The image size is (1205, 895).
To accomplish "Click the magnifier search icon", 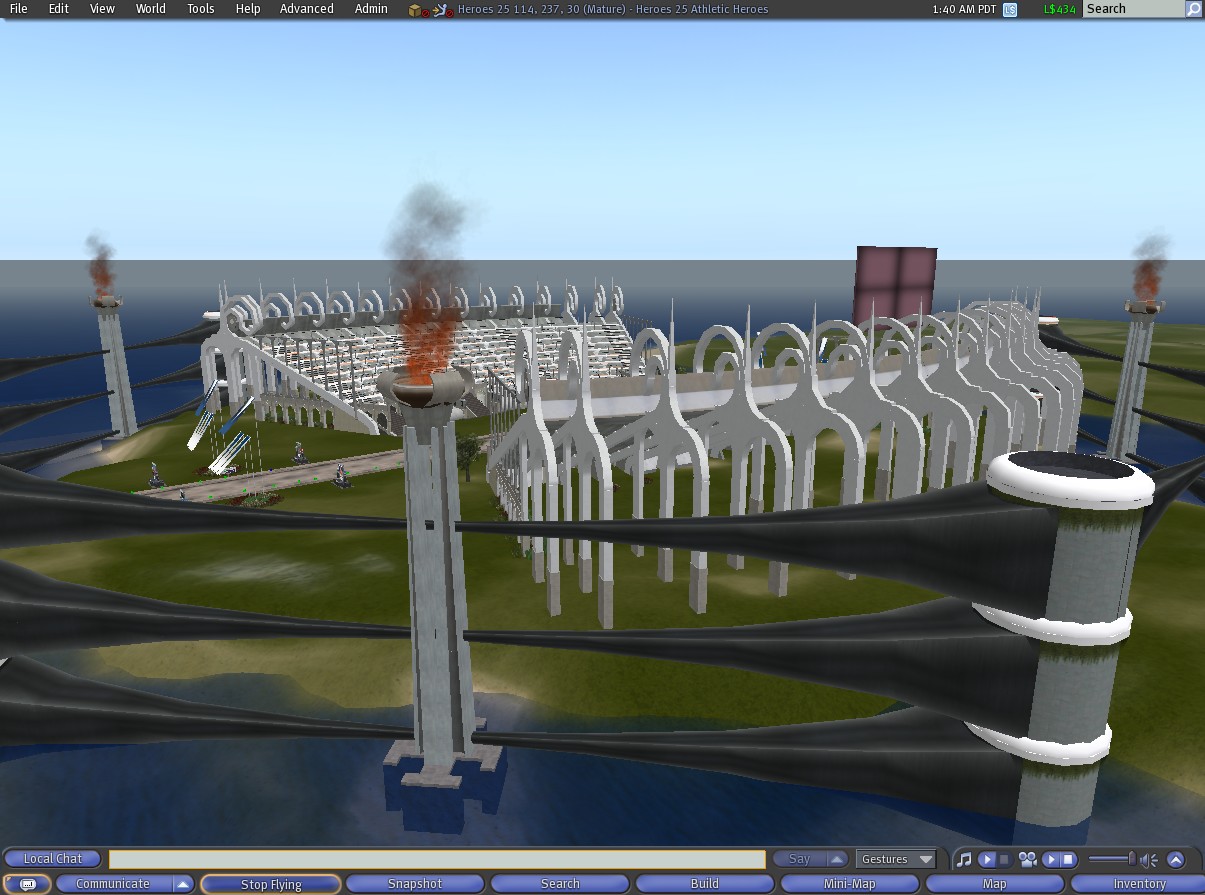I will (x=1194, y=9).
